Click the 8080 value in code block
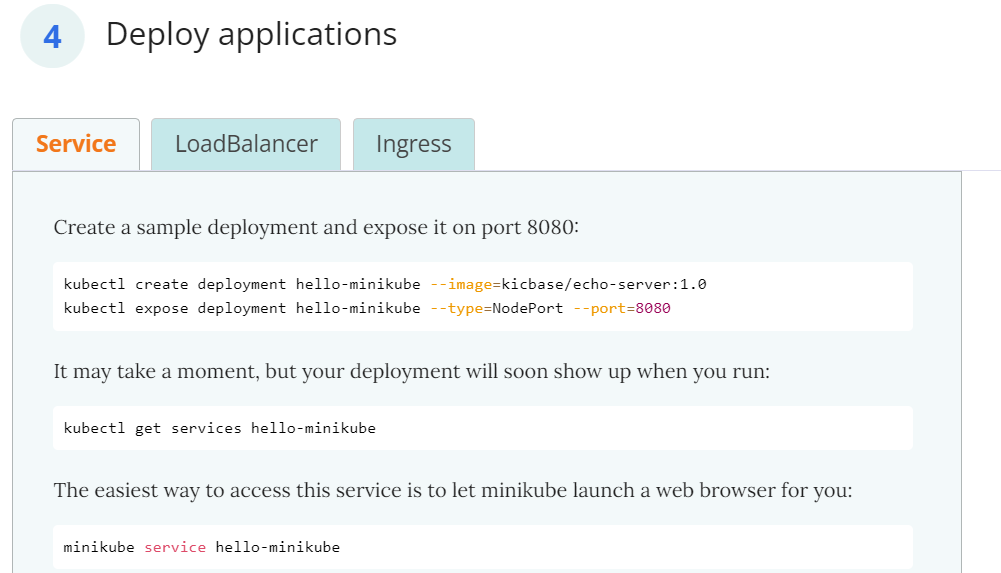This screenshot has height=573, width=1001. pyautogui.click(x=653, y=308)
